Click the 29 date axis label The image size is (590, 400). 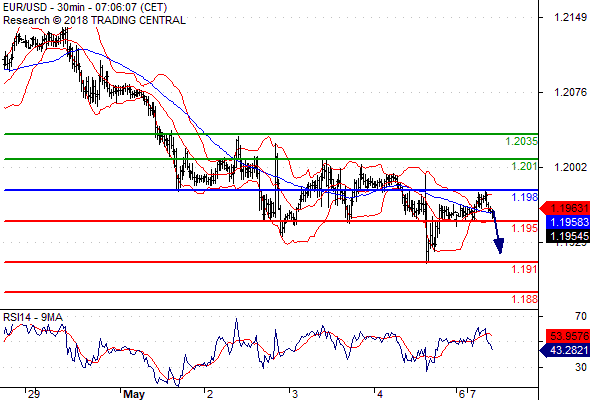(34, 394)
